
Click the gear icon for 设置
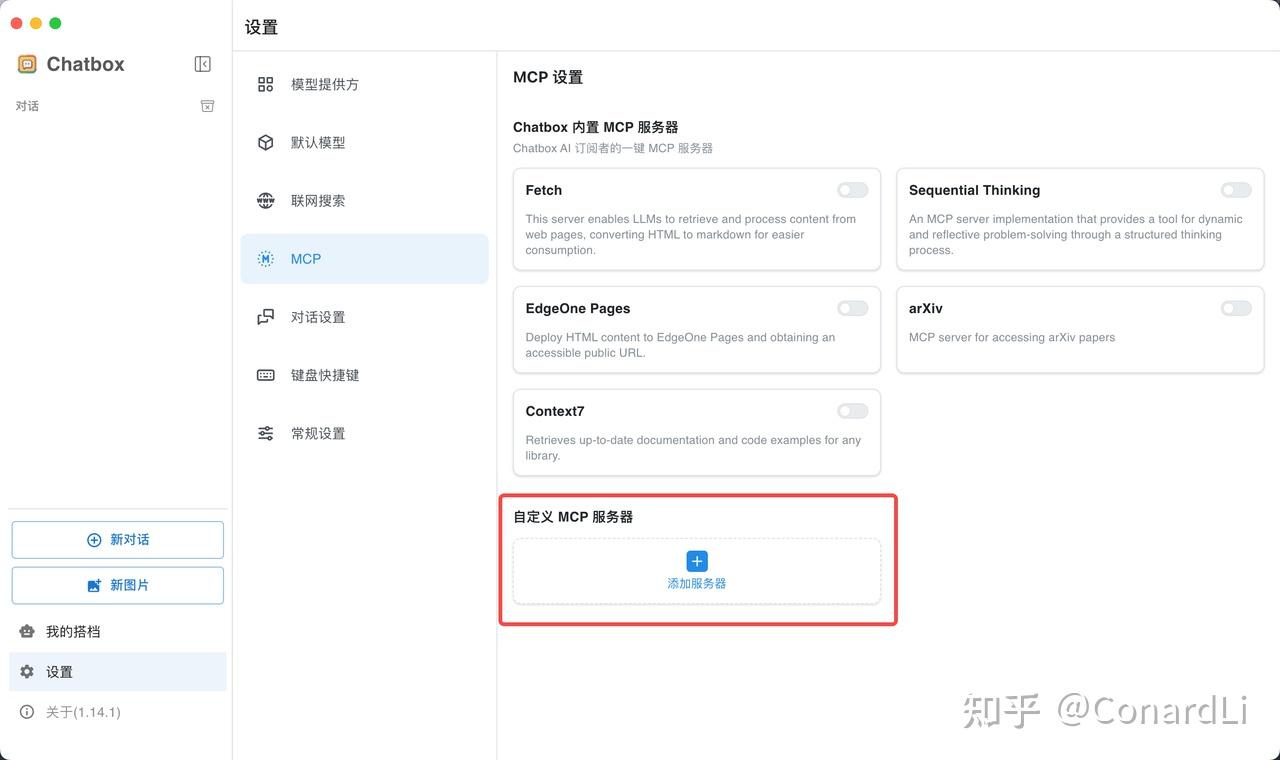(27, 672)
